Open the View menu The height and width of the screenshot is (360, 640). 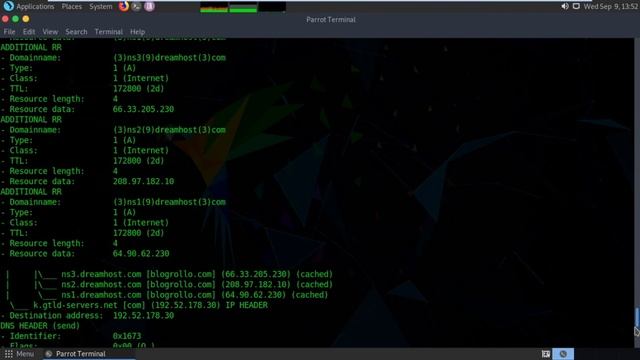coord(50,31)
